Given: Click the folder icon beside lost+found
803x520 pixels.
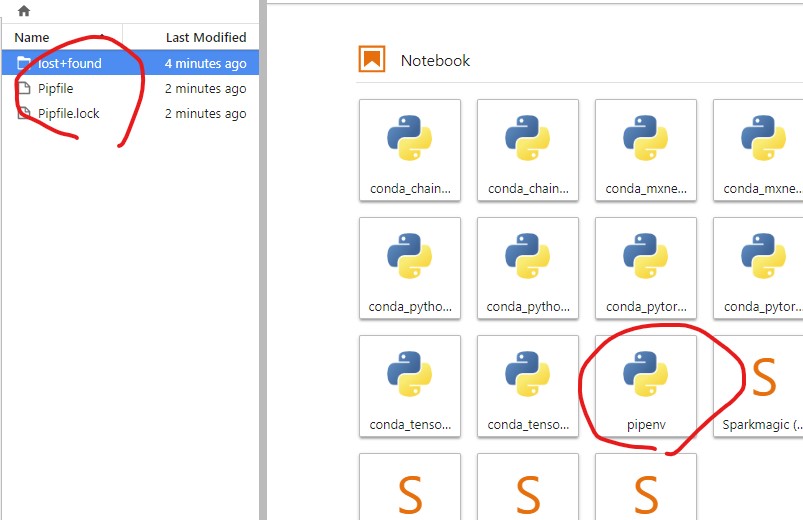Looking at the screenshot, I should pyautogui.click(x=24, y=63).
